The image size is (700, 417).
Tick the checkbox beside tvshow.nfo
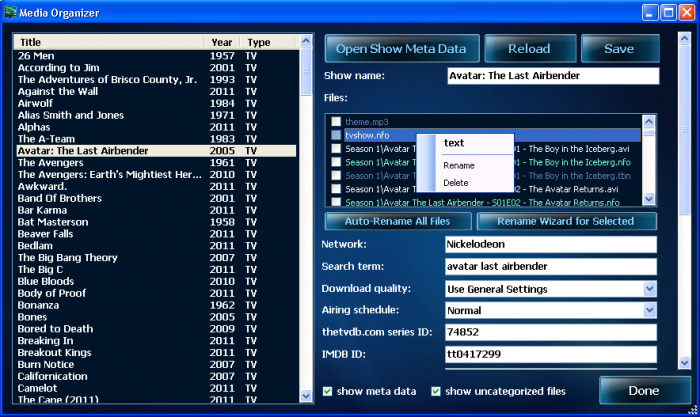(x=336, y=135)
